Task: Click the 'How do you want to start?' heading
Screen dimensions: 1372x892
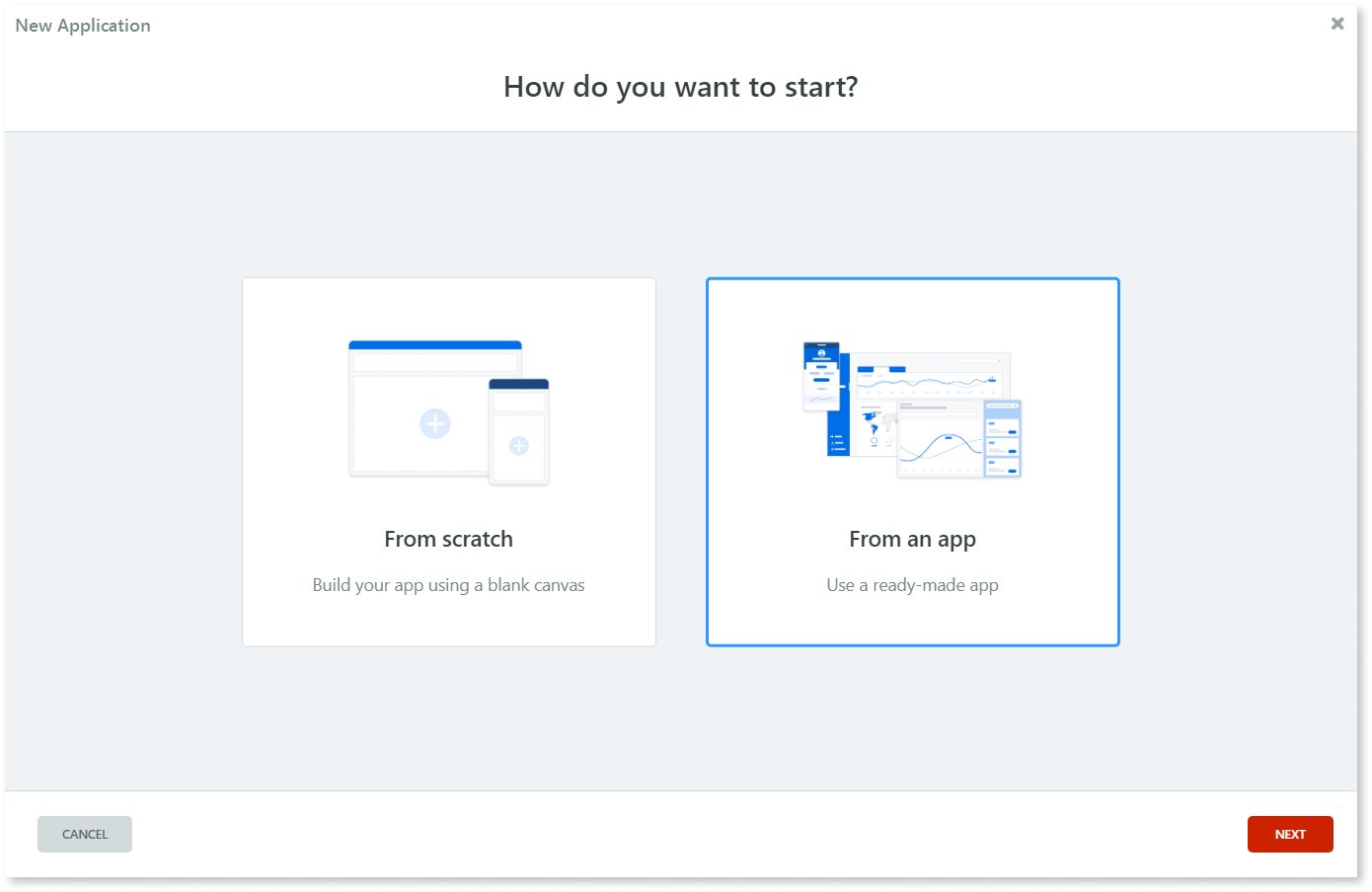Action: point(681,87)
